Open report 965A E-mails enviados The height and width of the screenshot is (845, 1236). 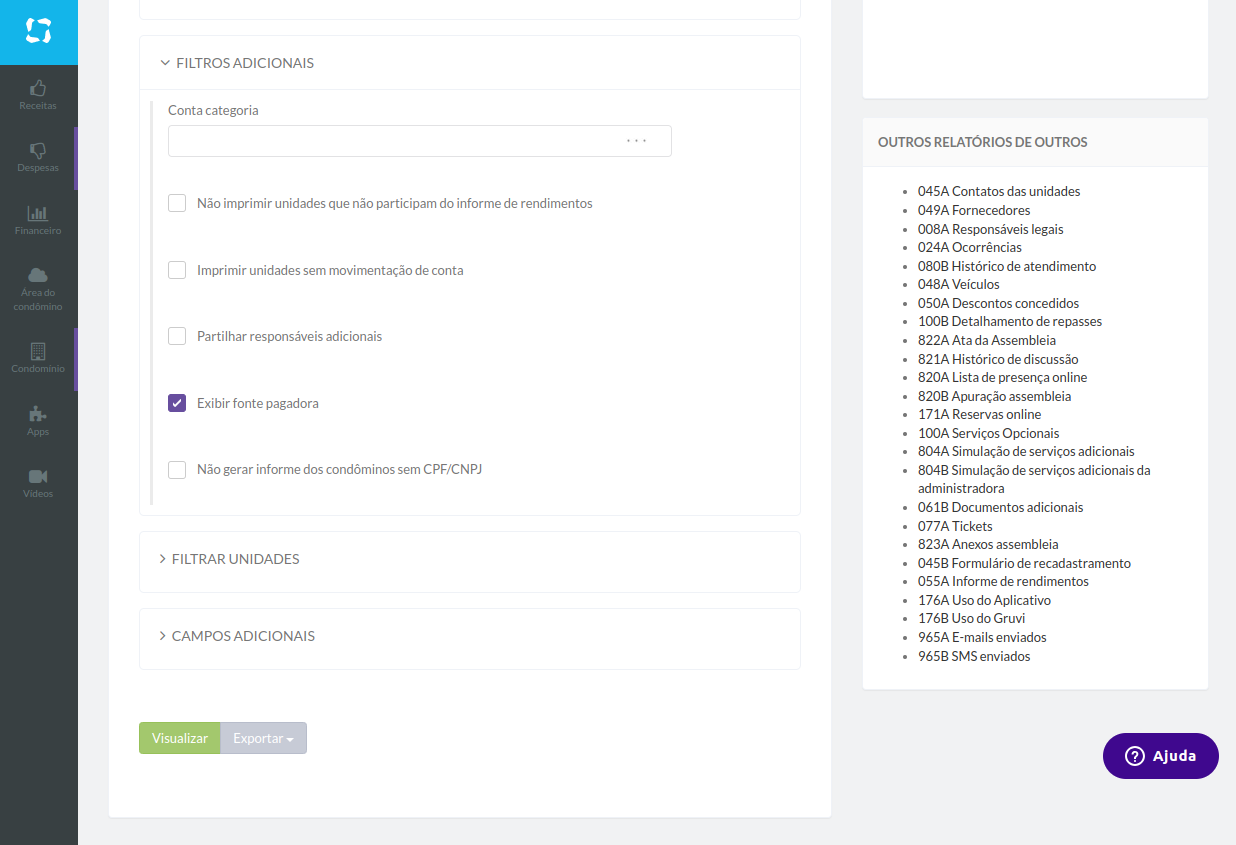pyautogui.click(x=982, y=637)
